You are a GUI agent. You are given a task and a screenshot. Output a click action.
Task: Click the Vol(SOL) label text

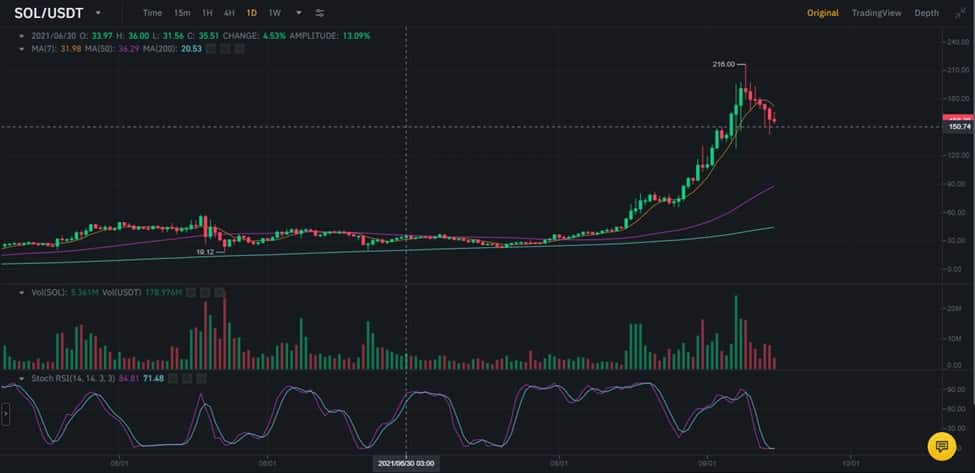tap(49, 292)
